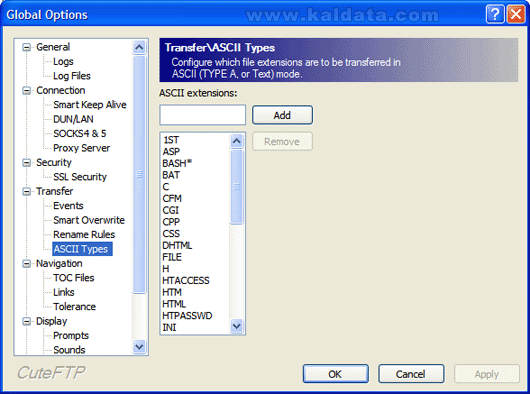Click the extension list scroll-down arrow
This screenshot has width=530, height=394.
[237, 326]
